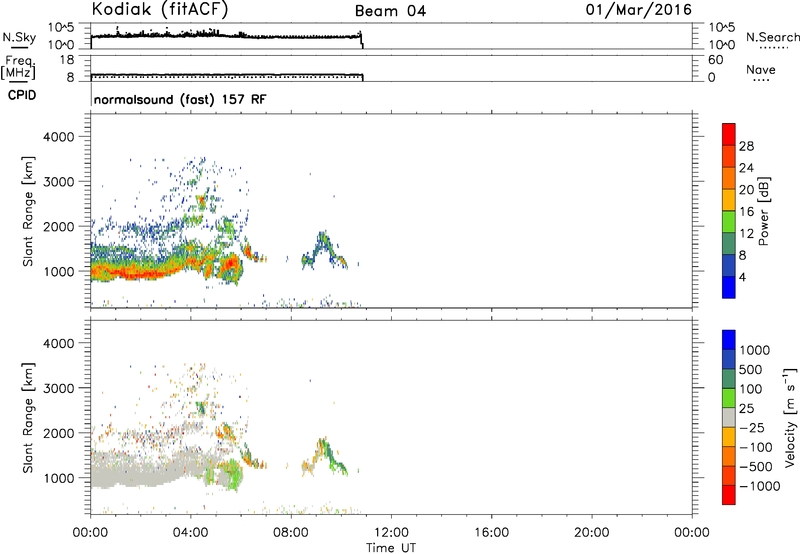
Task: Click the Kodiak (fitACF) plot title
Action: tap(160, 9)
